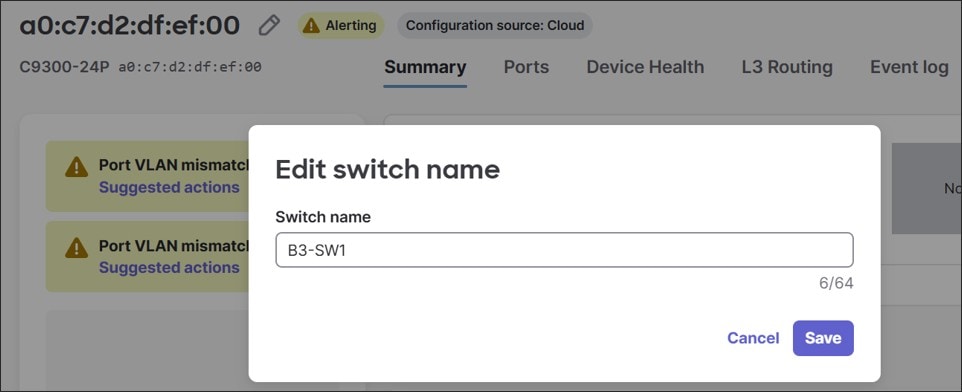The height and width of the screenshot is (392, 962).
Task: Click the first Port VLAN mismatch alert text
Action: click(174, 165)
